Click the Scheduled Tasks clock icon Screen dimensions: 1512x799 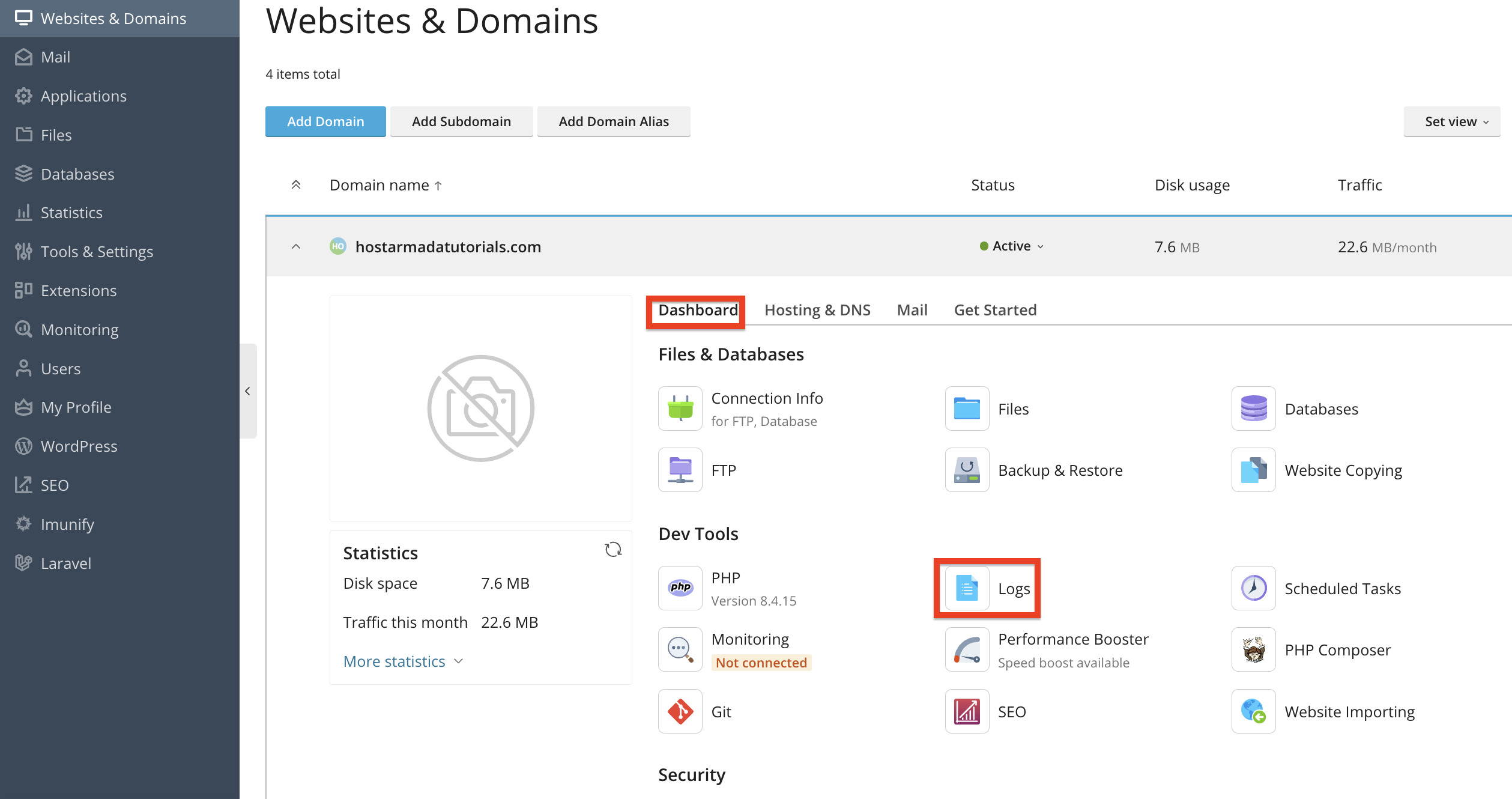coord(1253,588)
